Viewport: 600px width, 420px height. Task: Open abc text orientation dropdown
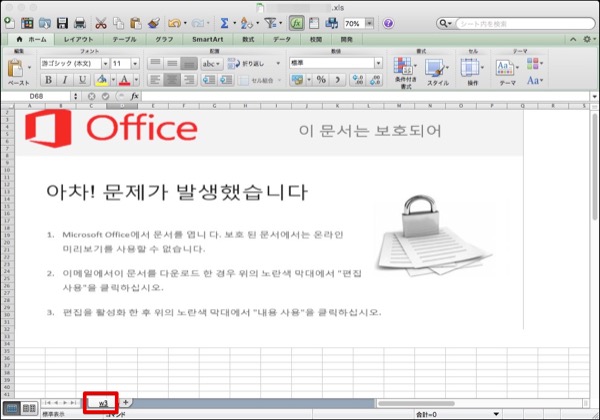(211, 63)
